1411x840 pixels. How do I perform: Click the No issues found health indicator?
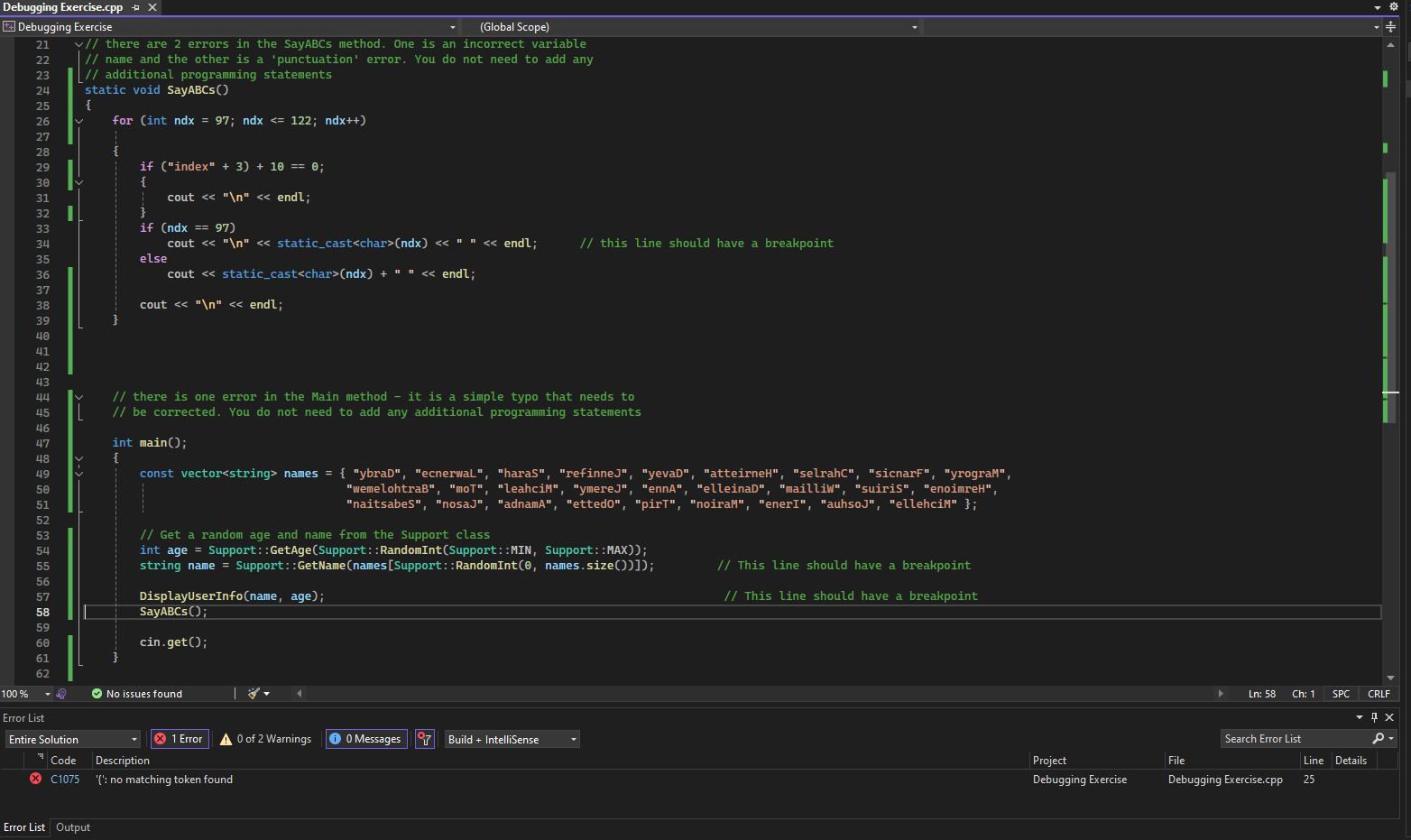click(137, 694)
